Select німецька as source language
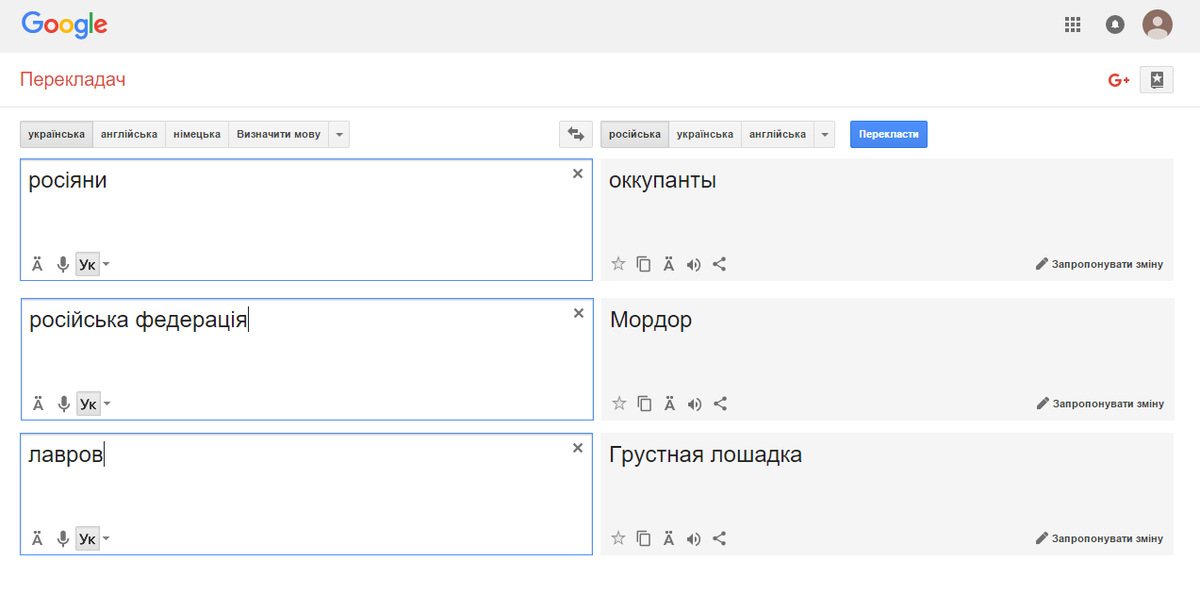Screen dimensions: 1200x594 (197, 134)
